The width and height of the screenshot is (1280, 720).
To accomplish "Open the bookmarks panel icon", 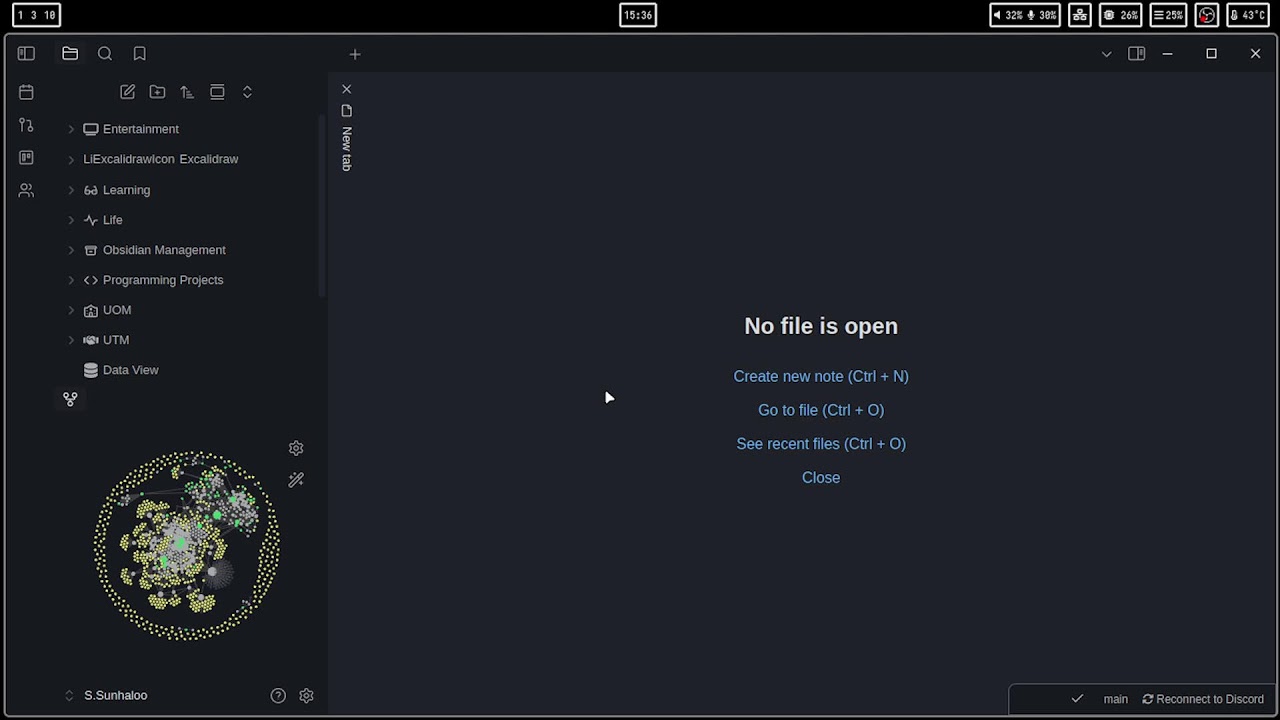I will click(x=140, y=54).
